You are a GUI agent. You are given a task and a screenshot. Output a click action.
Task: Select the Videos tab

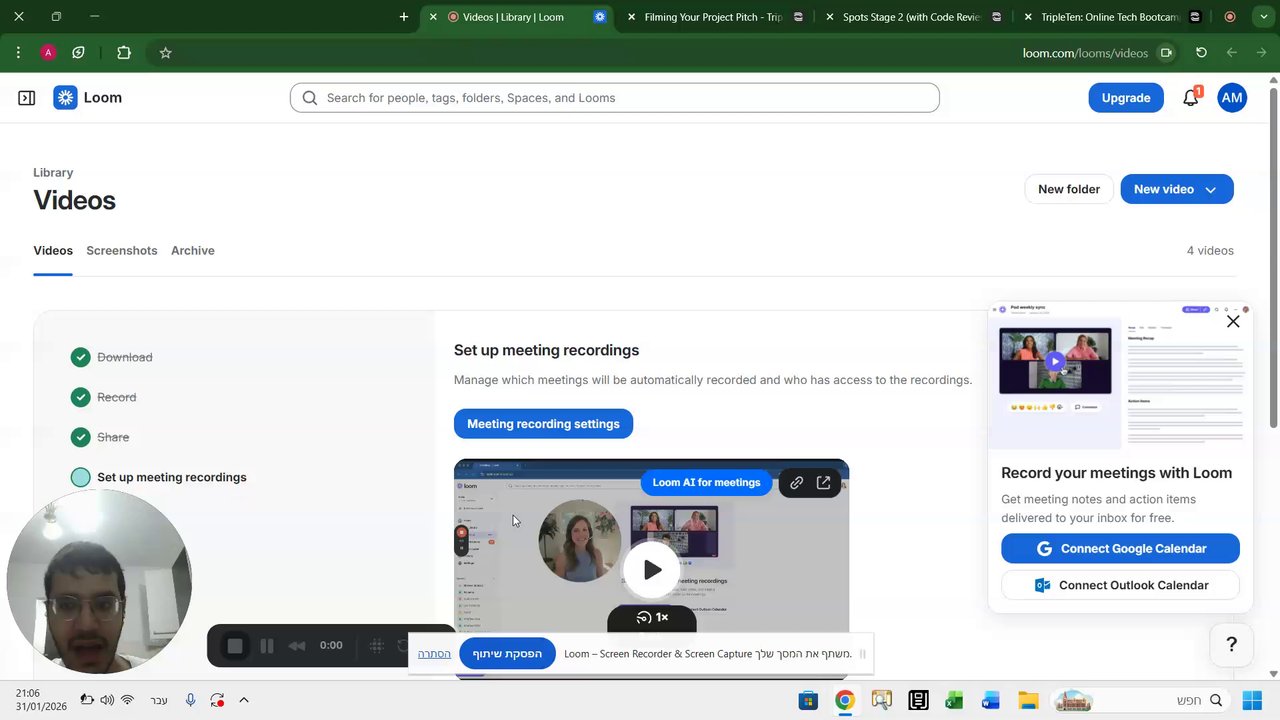pos(53,251)
